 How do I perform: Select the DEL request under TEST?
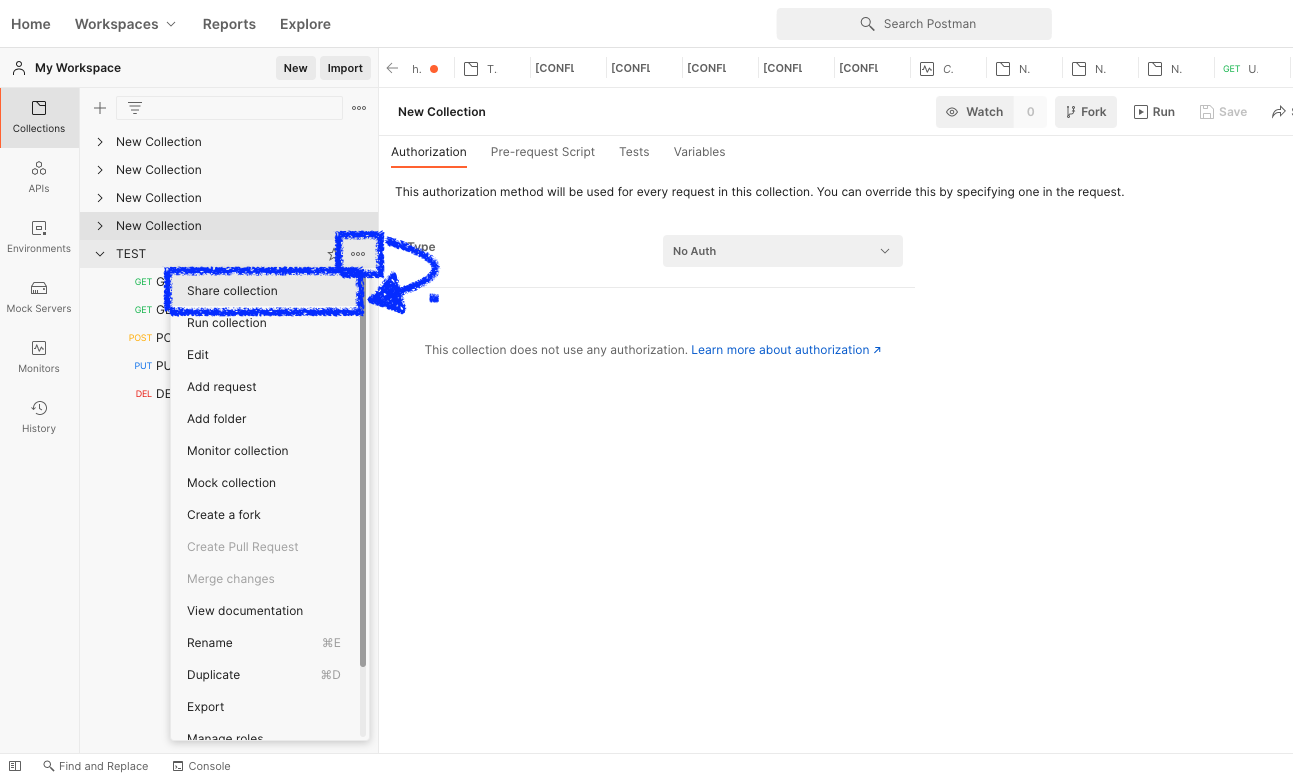point(153,394)
